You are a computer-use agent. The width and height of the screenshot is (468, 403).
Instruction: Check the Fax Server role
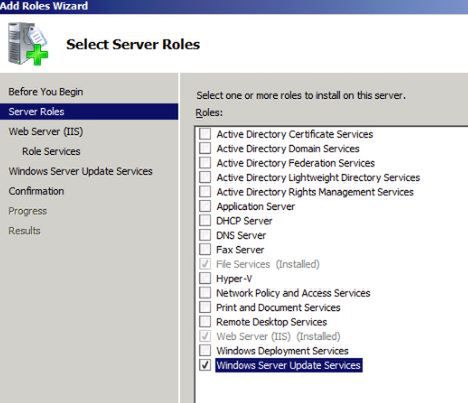205,249
